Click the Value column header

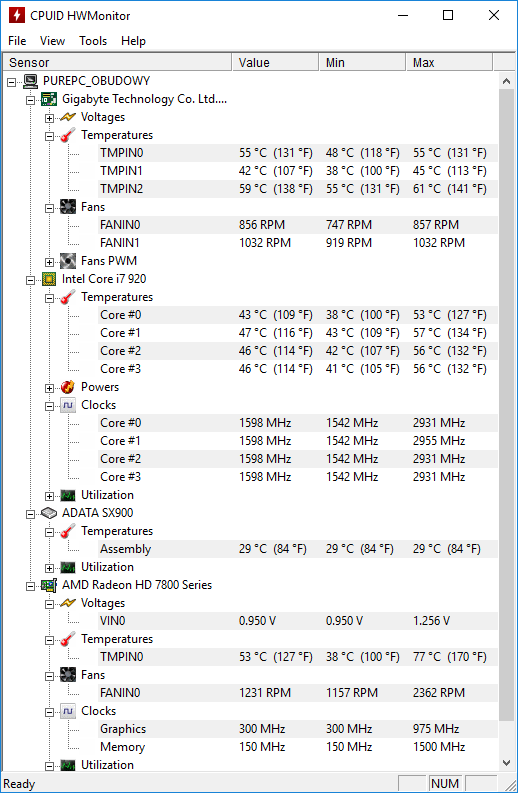point(275,62)
